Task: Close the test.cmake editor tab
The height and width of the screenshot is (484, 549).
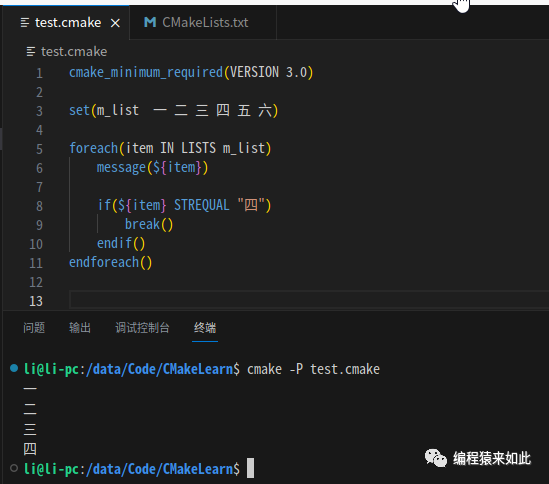Action: [115, 23]
